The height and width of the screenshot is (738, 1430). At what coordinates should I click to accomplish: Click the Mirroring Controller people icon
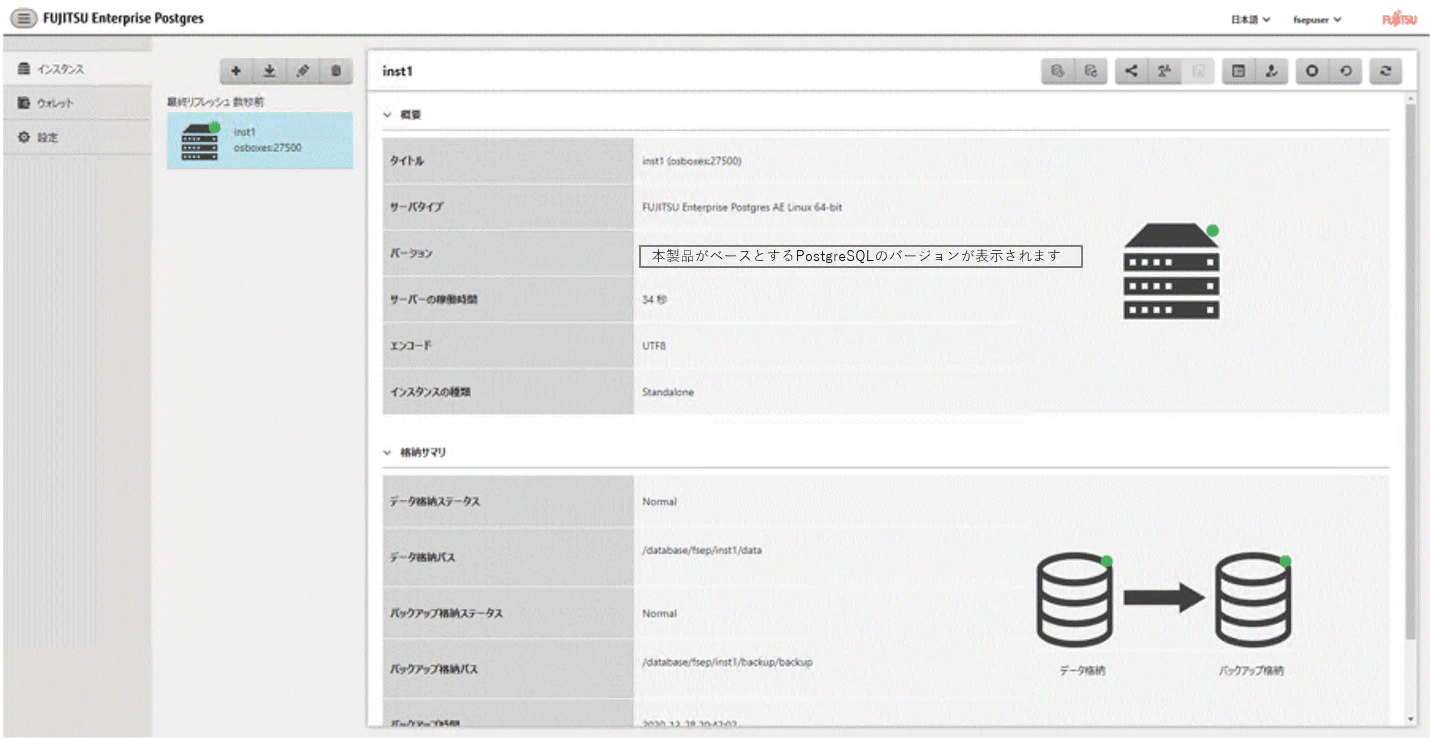1164,71
